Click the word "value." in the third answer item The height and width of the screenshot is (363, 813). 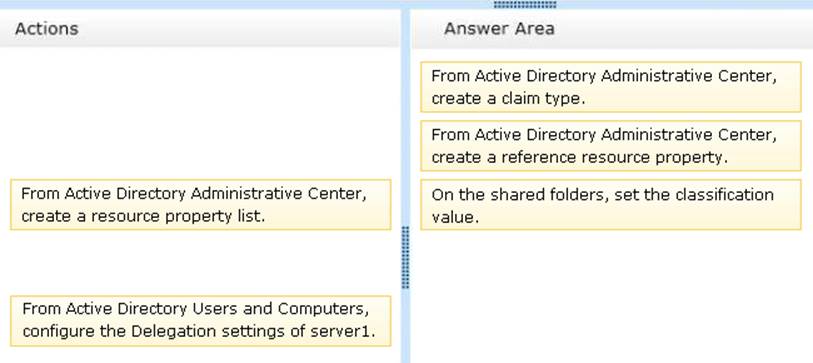click(x=455, y=217)
